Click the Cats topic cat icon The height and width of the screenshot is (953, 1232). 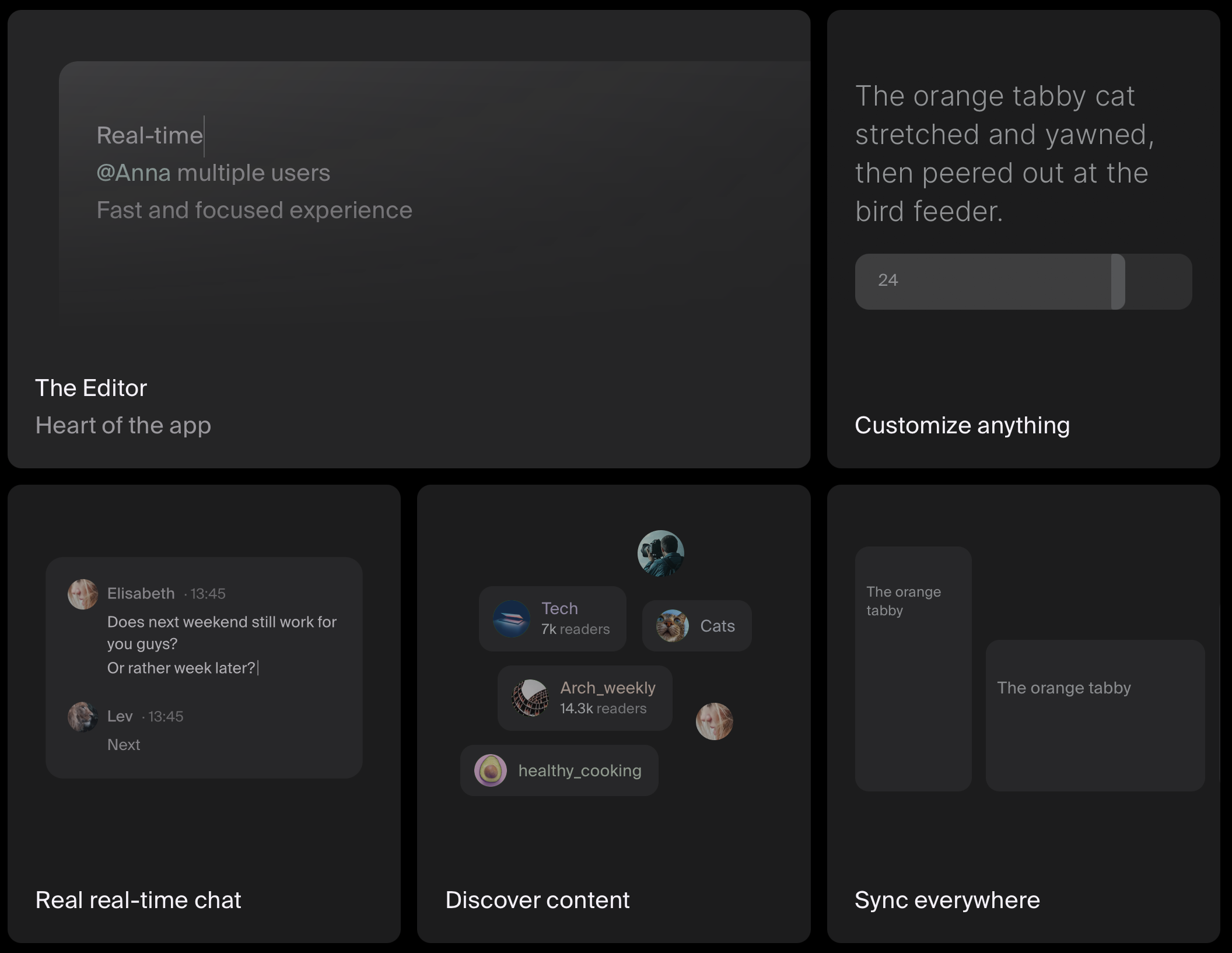(672, 626)
